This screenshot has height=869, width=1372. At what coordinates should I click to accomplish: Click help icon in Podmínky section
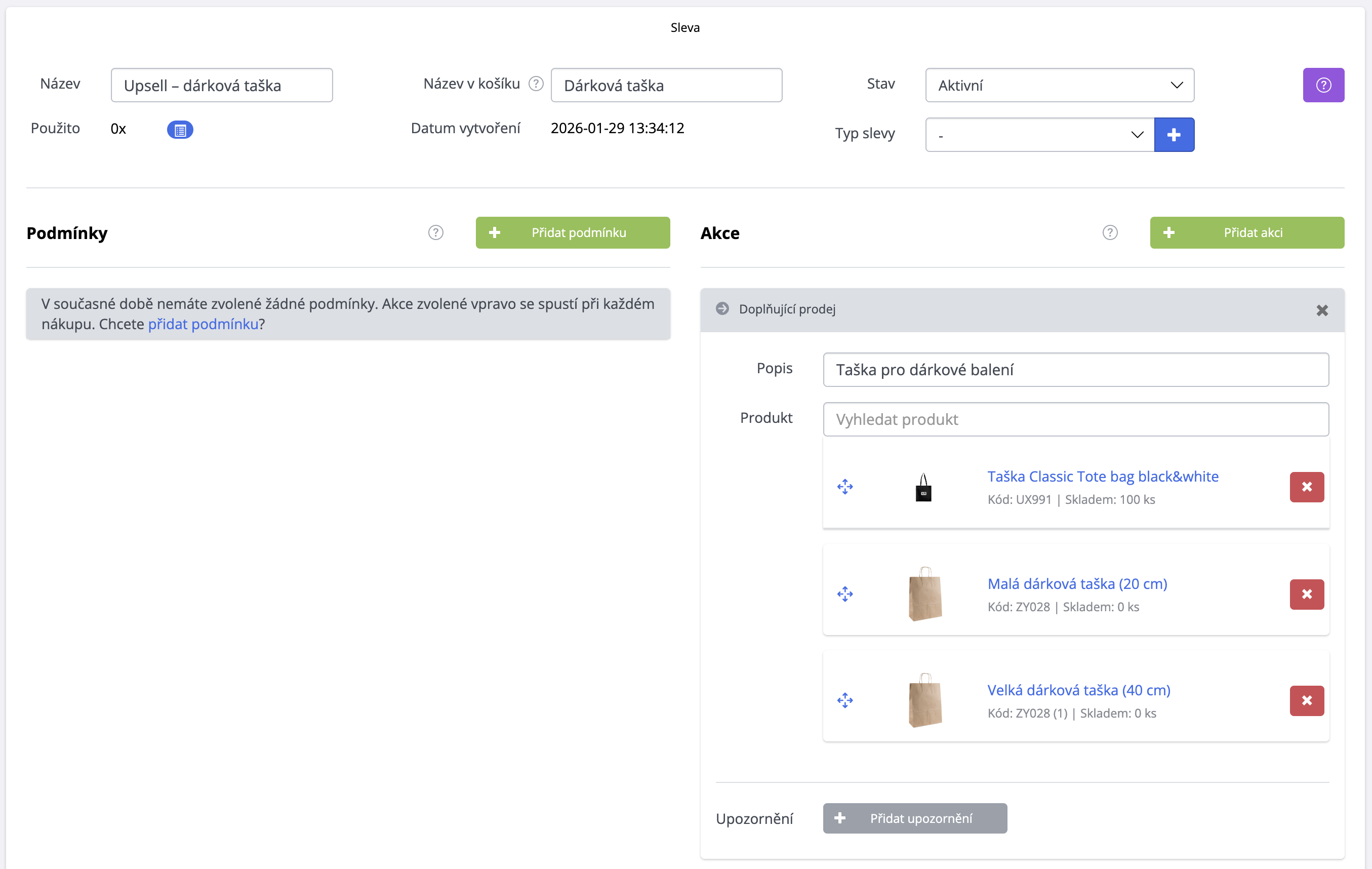[x=436, y=232]
